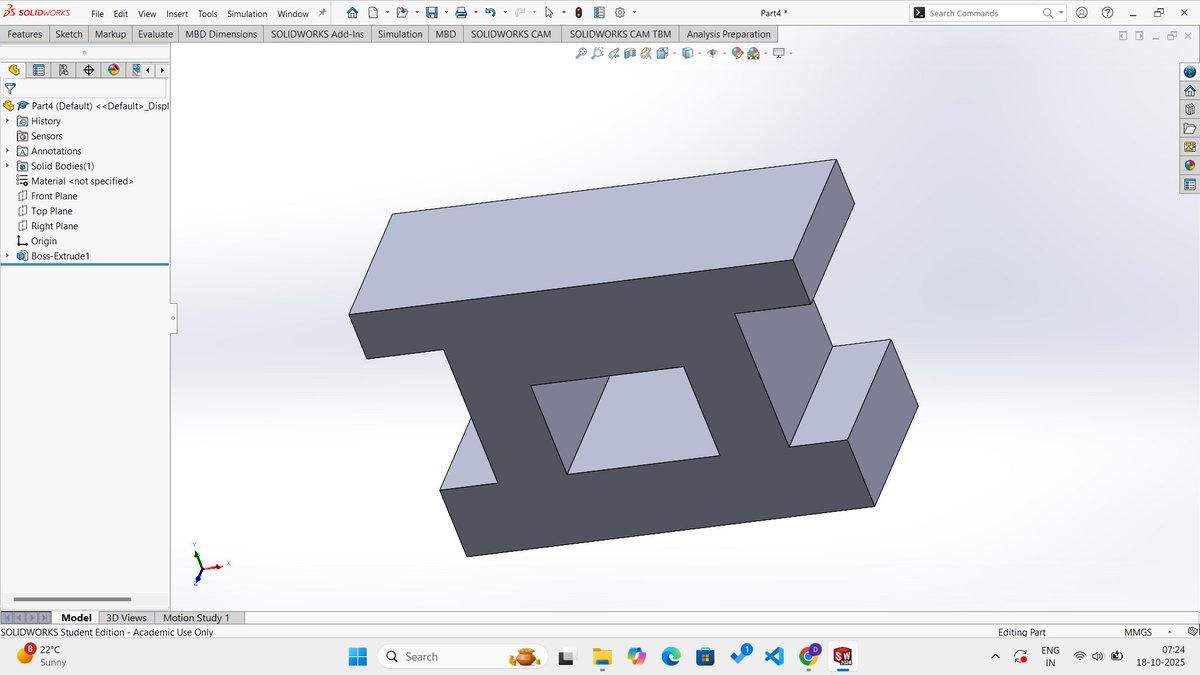Select Material <not specified> item
Image resolution: width=1200 pixels, height=675 pixels.
(x=82, y=181)
